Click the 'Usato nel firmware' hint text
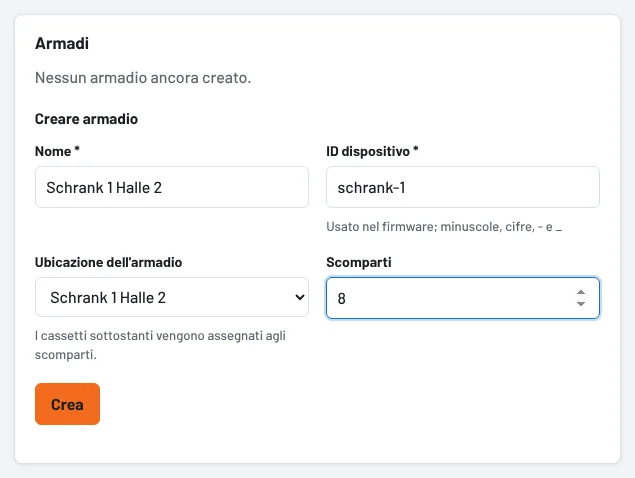 444,226
